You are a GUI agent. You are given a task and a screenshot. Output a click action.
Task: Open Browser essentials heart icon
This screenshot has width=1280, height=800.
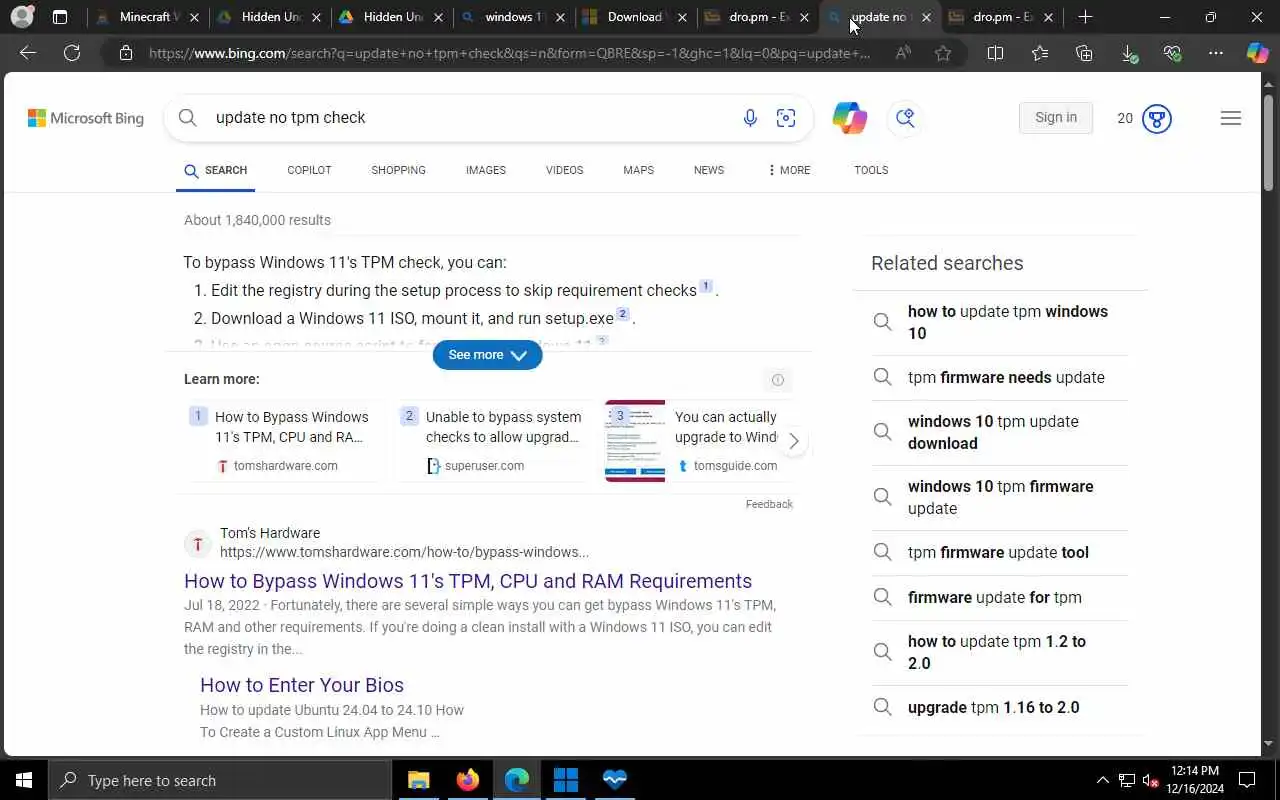(1172, 53)
